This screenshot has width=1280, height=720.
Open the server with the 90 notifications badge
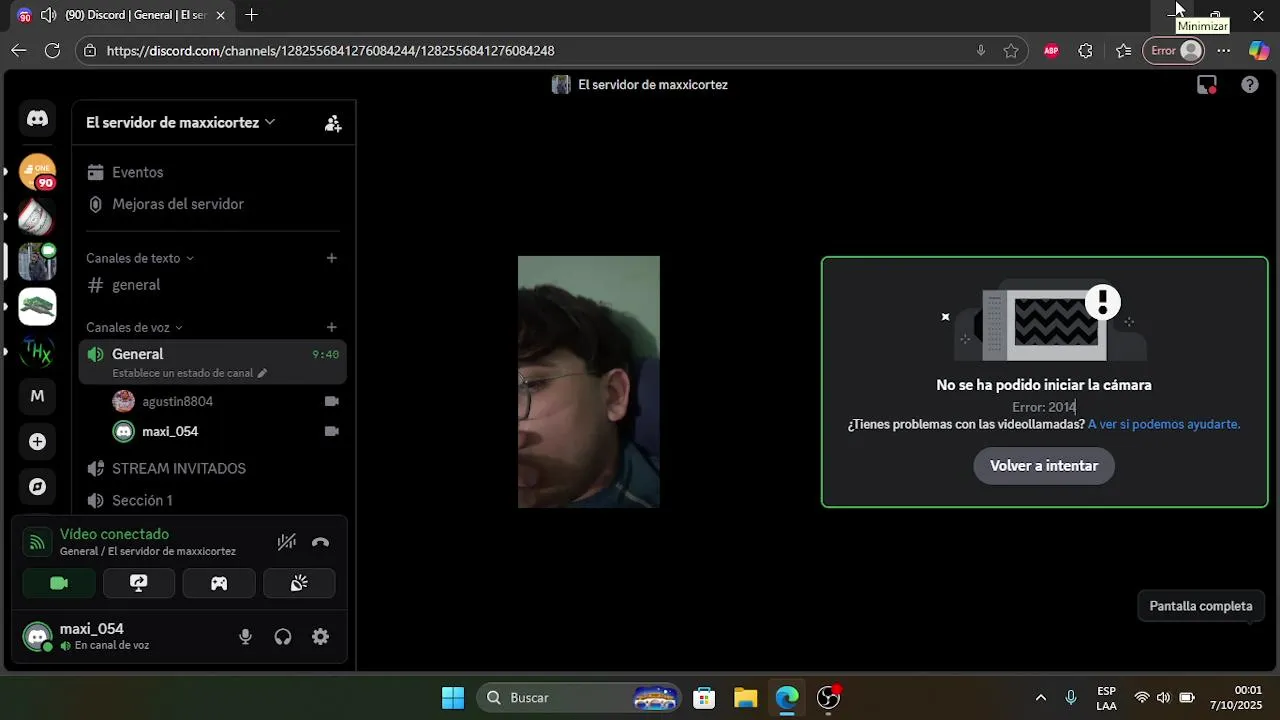(37, 172)
